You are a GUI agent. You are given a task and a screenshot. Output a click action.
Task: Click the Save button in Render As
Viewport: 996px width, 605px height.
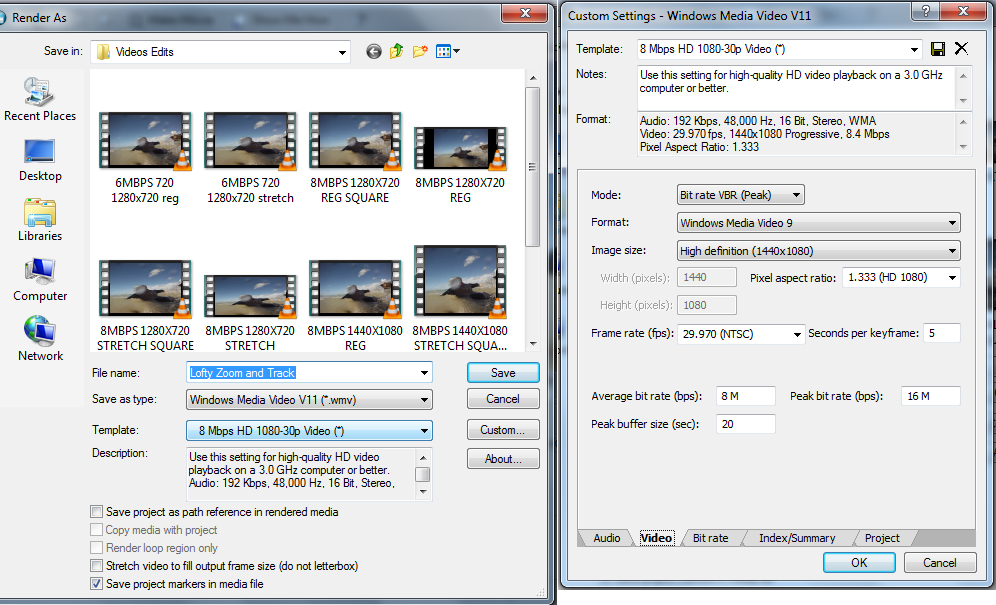point(503,372)
